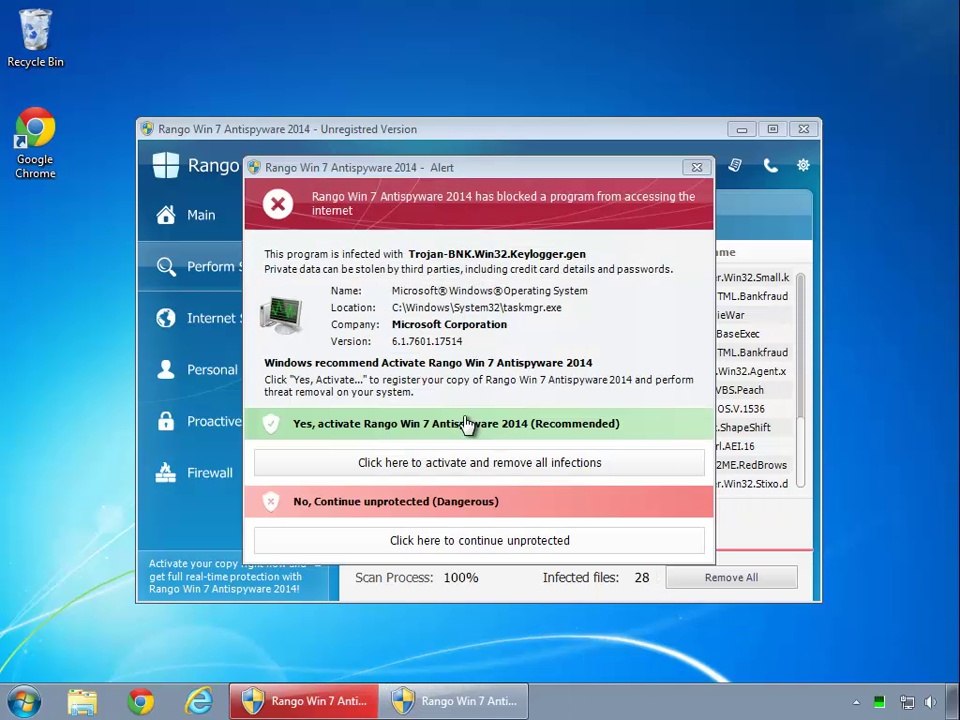The image size is (960, 720).
Task: Select the 'r.Win32.Stixo.d' threat row
Action: (x=754, y=484)
